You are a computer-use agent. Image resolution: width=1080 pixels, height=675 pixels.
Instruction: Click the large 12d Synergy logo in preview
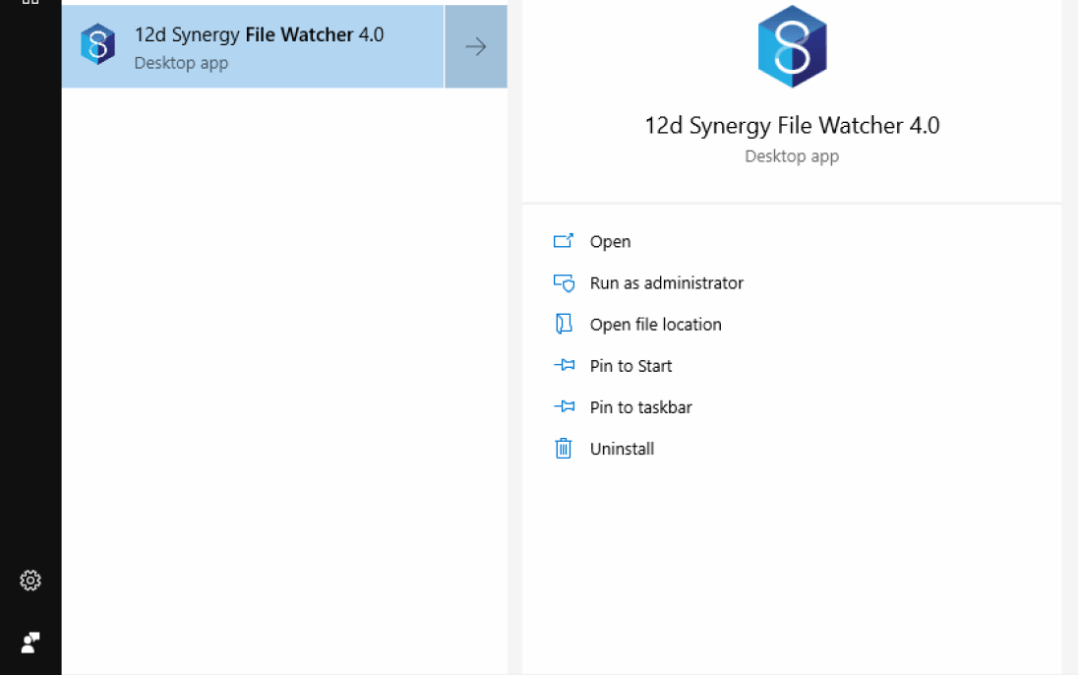792,46
